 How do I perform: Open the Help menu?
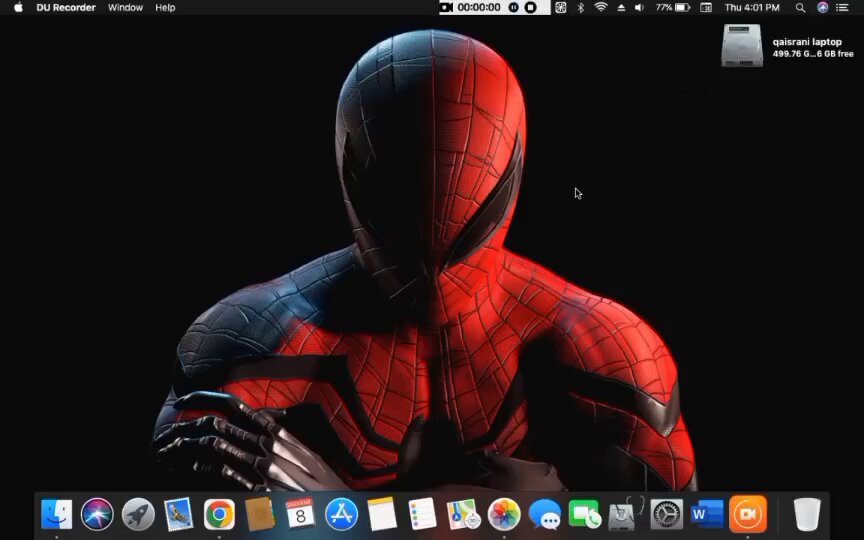click(165, 8)
